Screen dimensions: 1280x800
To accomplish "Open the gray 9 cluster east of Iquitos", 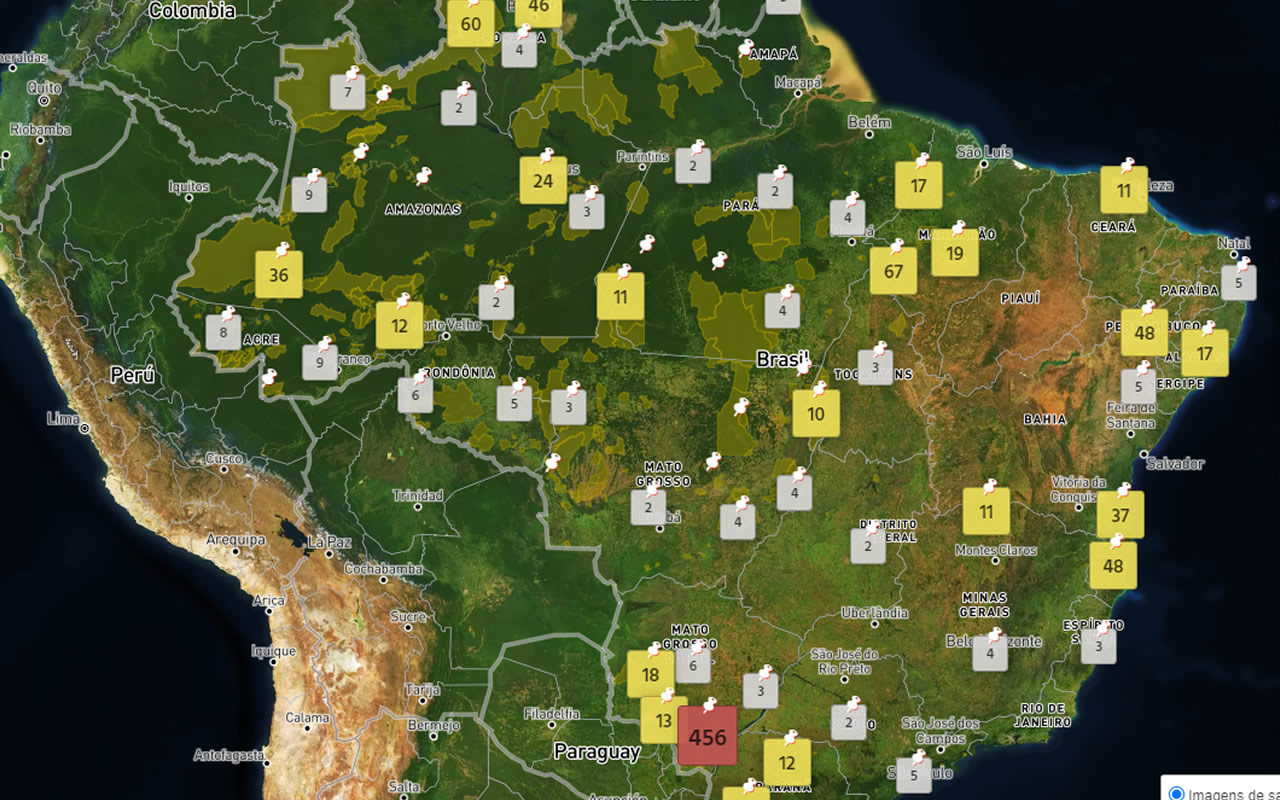I will [309, 194].
